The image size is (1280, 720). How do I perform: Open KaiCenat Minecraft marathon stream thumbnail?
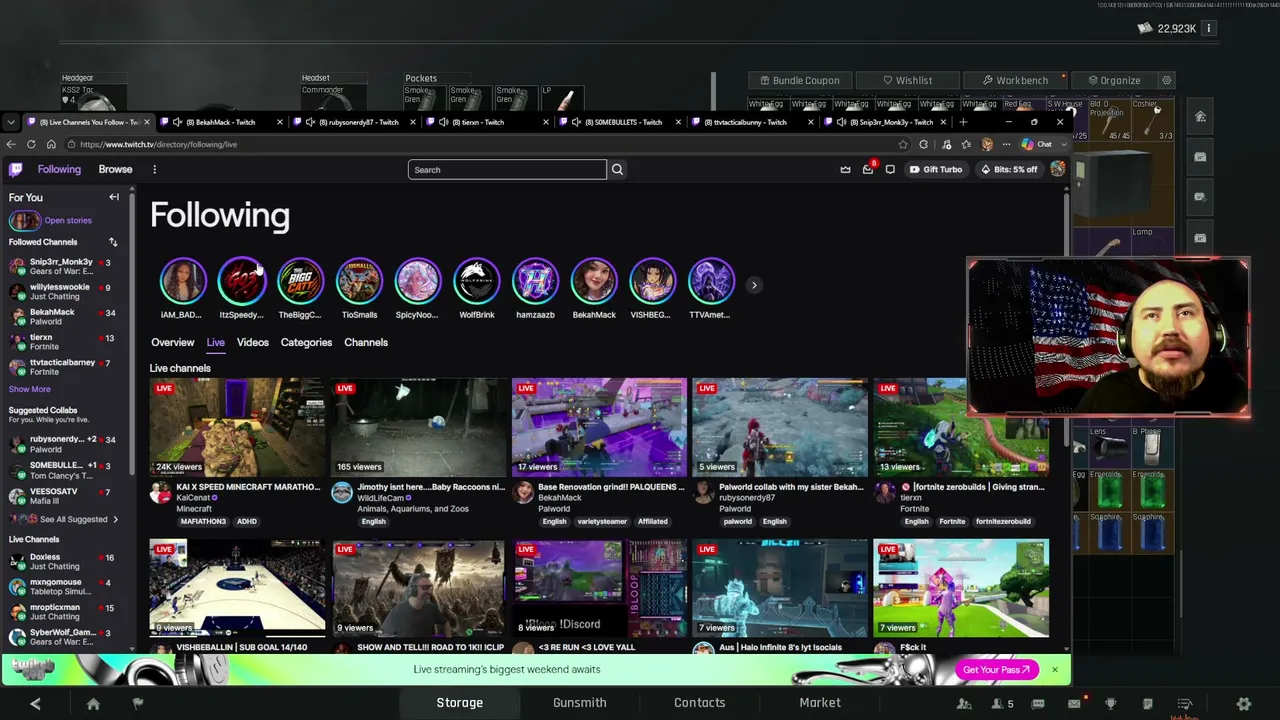click(x=237, y=427)
